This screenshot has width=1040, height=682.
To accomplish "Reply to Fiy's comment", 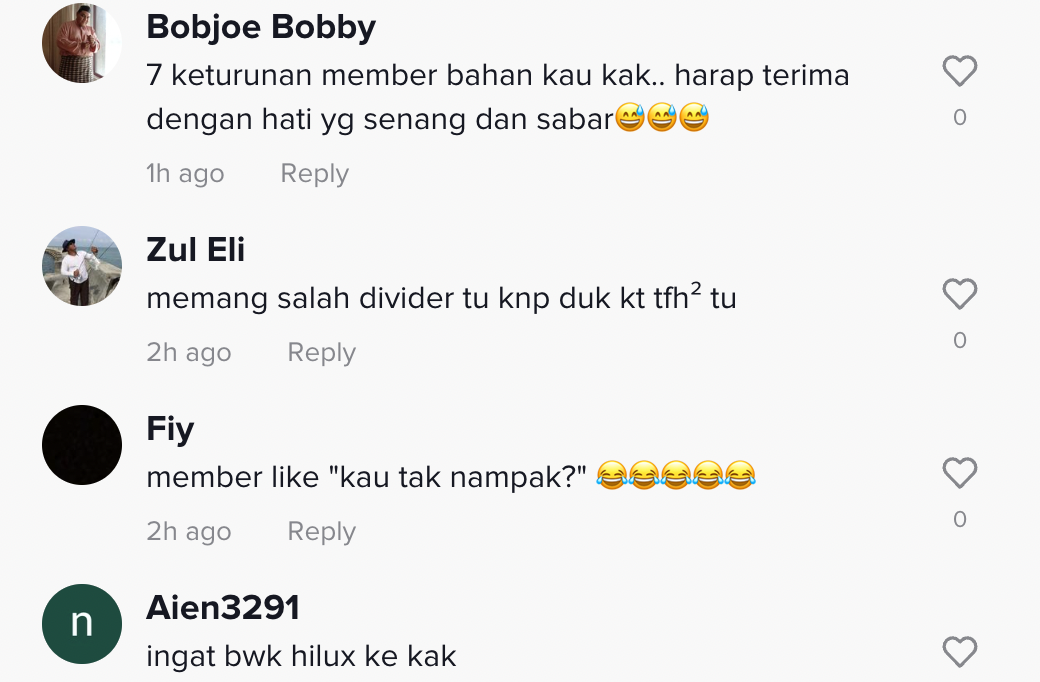I will pyautogui.click(x=322, y=531).
